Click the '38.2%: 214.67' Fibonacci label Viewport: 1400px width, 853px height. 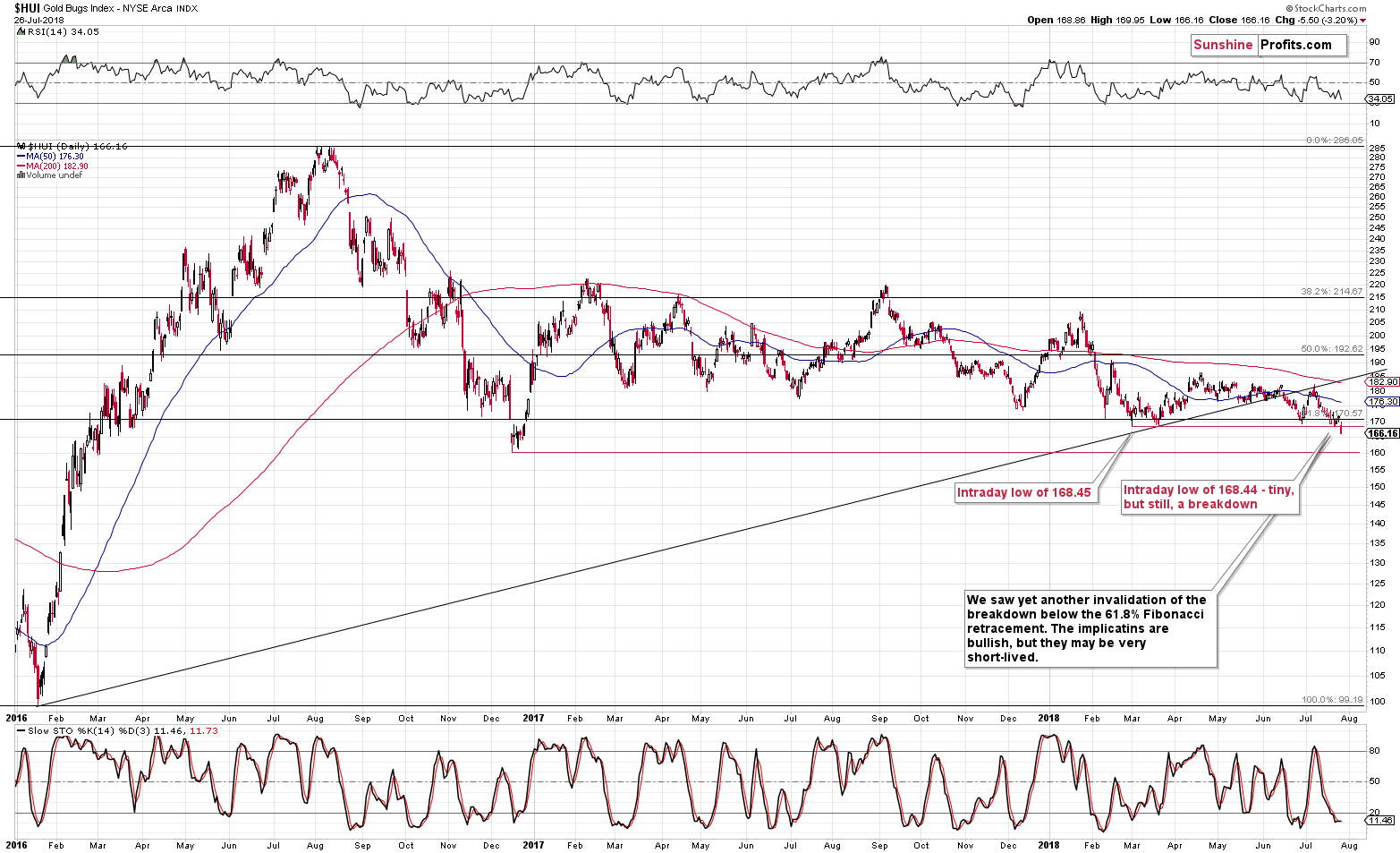point(1332,292)
